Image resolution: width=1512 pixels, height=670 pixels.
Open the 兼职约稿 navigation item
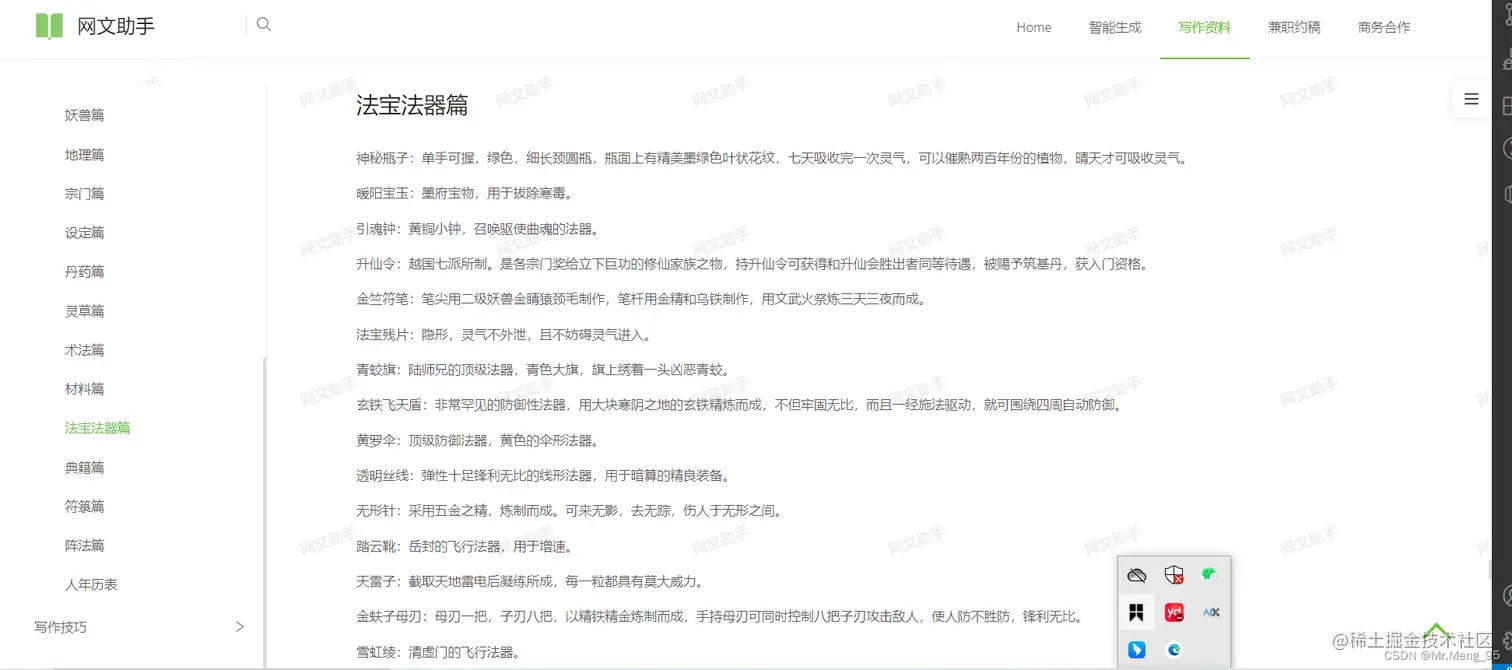pyautogui.click(x=1294, y=28)
